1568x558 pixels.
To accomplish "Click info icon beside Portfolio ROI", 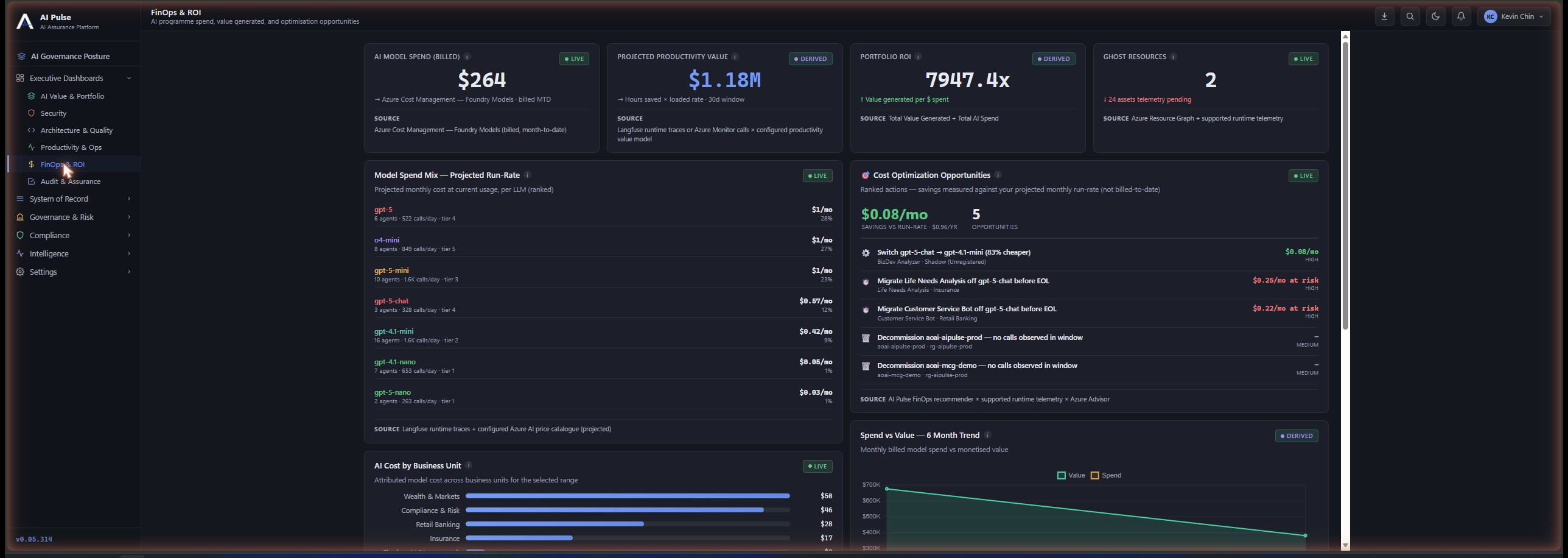I will point(918,57).
